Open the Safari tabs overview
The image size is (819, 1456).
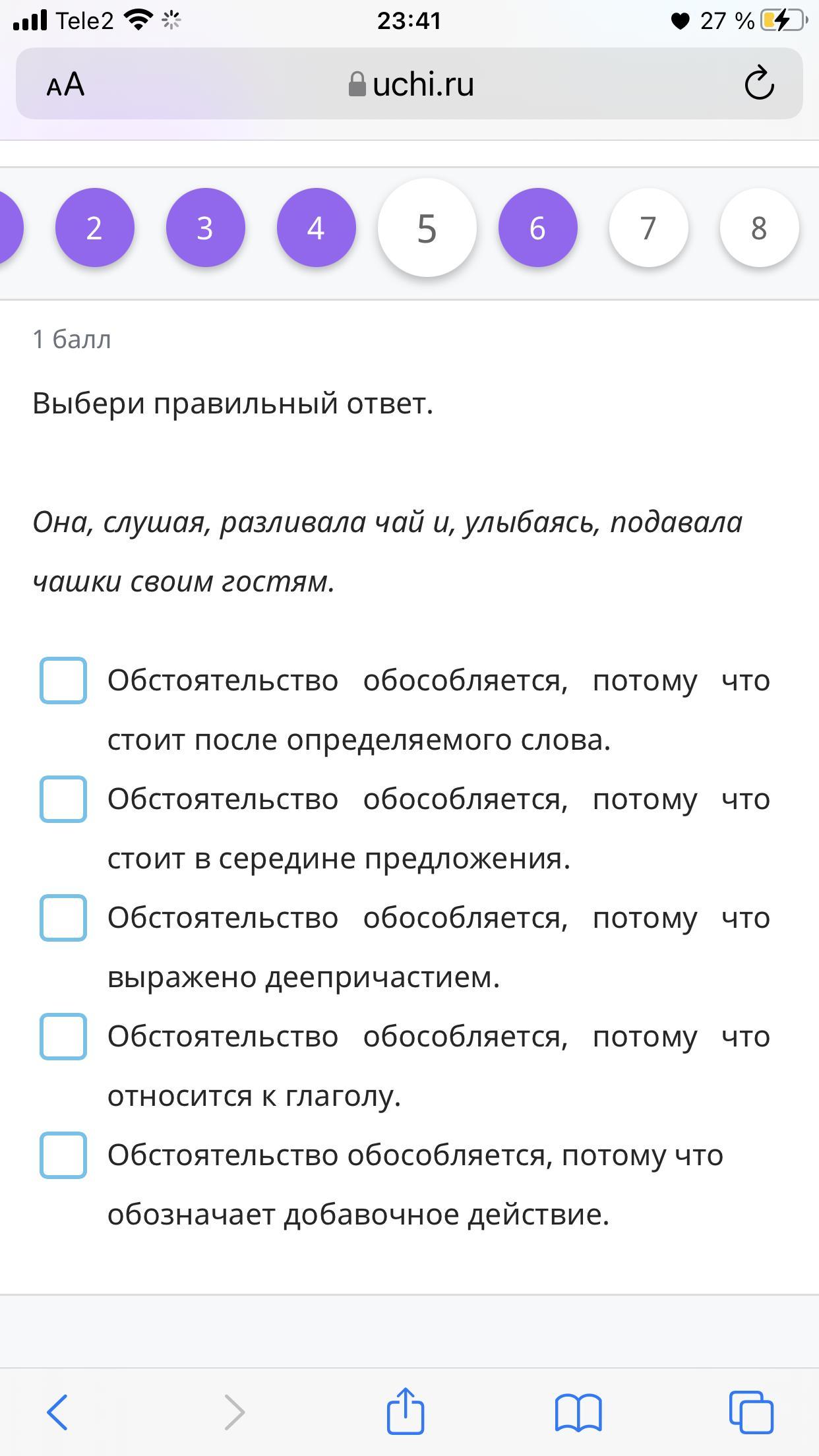pos(750,1412)
